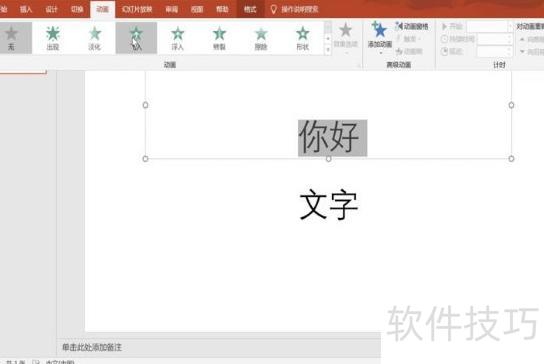The width and height of the screenshot is (544, 364).
Task: Switch to the 插入 (Insert) ribbon tab
Action: coord(26,9)
